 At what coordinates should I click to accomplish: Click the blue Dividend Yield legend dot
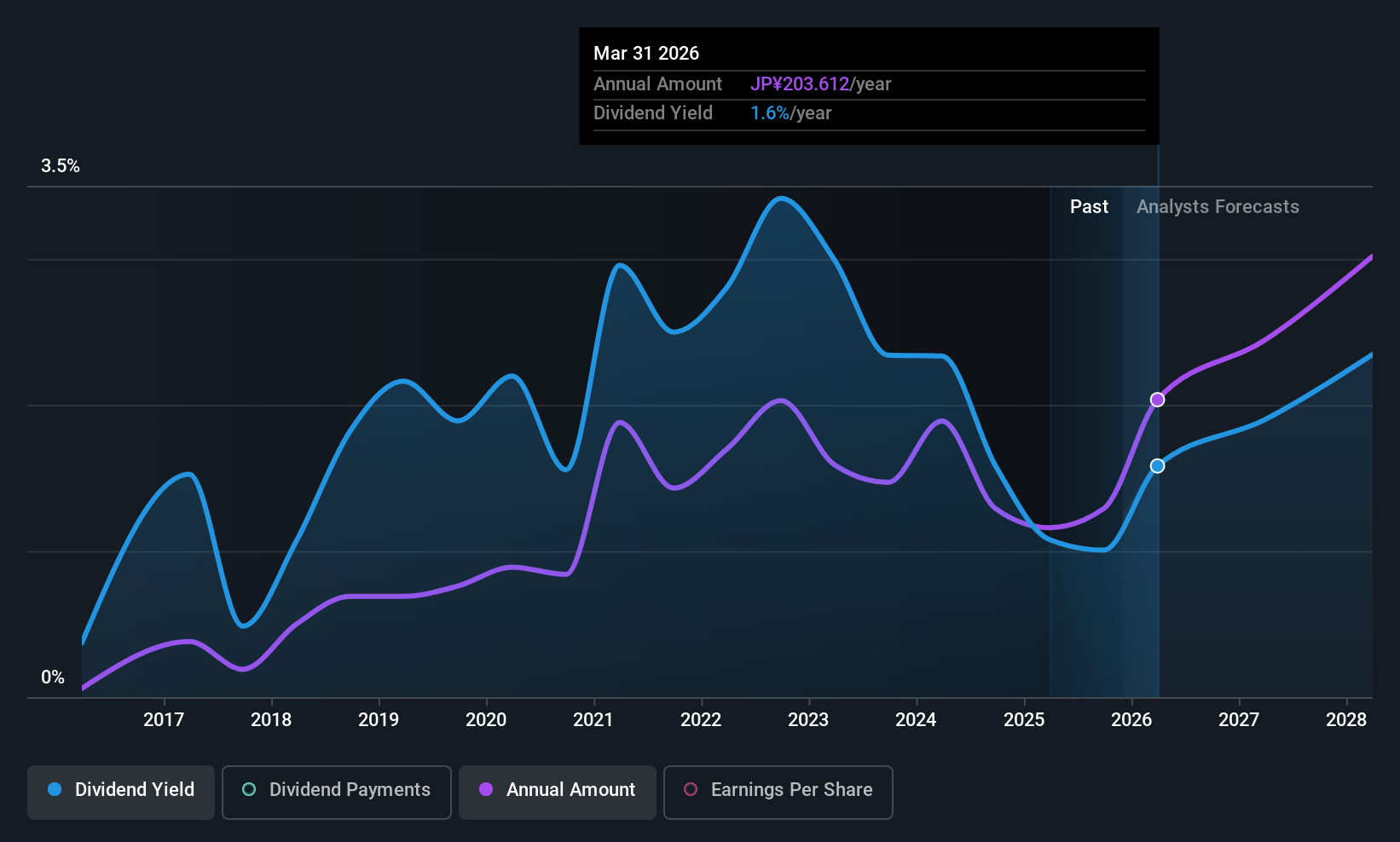(55, 790)
